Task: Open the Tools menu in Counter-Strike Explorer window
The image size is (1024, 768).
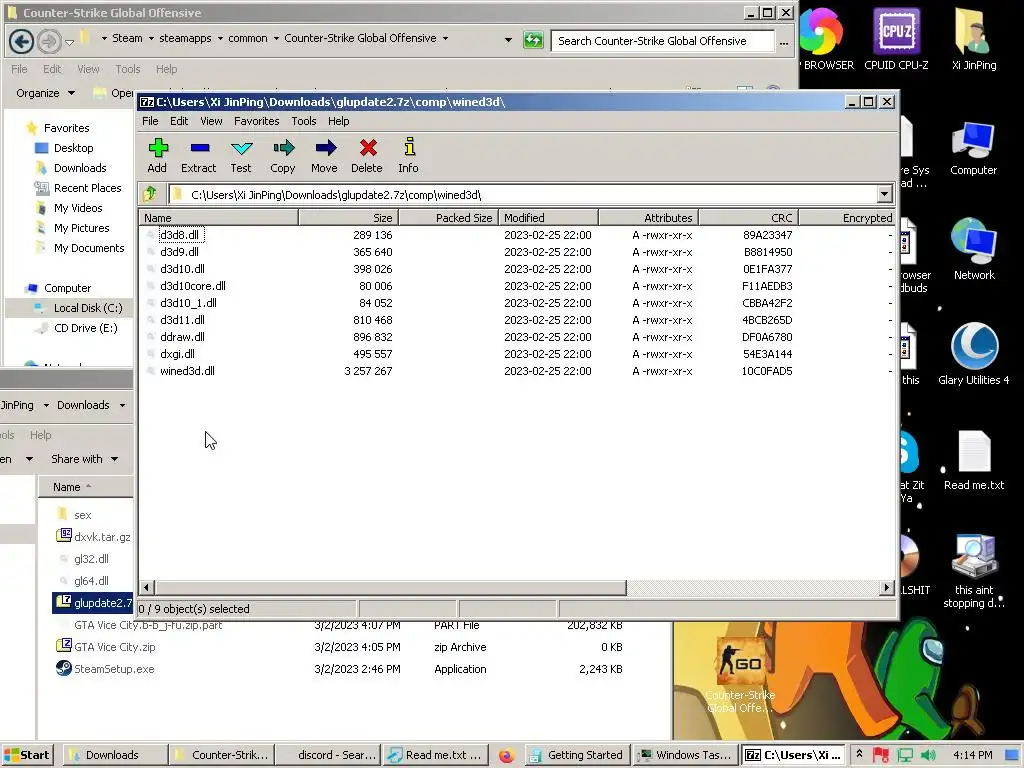Action: (x=127, y=69)
